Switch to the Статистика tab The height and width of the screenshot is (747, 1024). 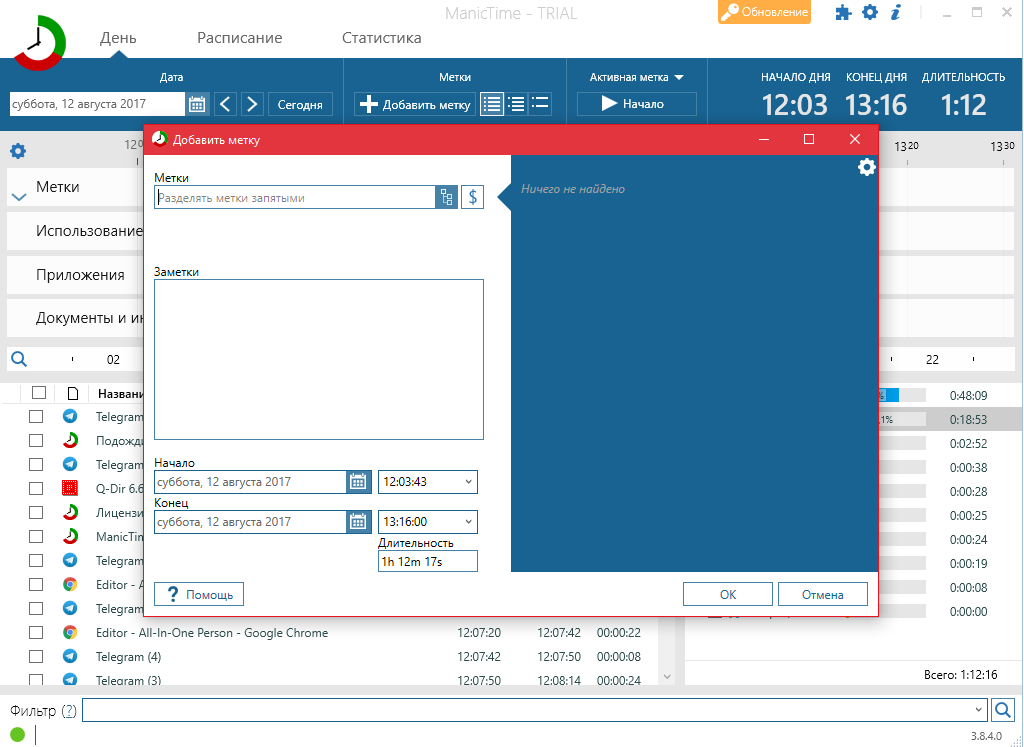pos(381,38)
